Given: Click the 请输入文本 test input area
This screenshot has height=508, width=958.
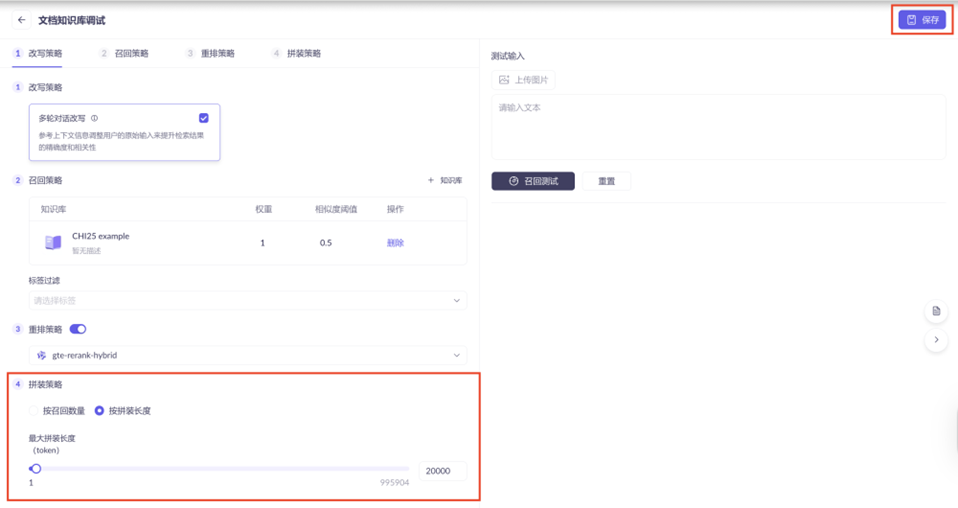Looking at the screenshot, I should (718, 127).
